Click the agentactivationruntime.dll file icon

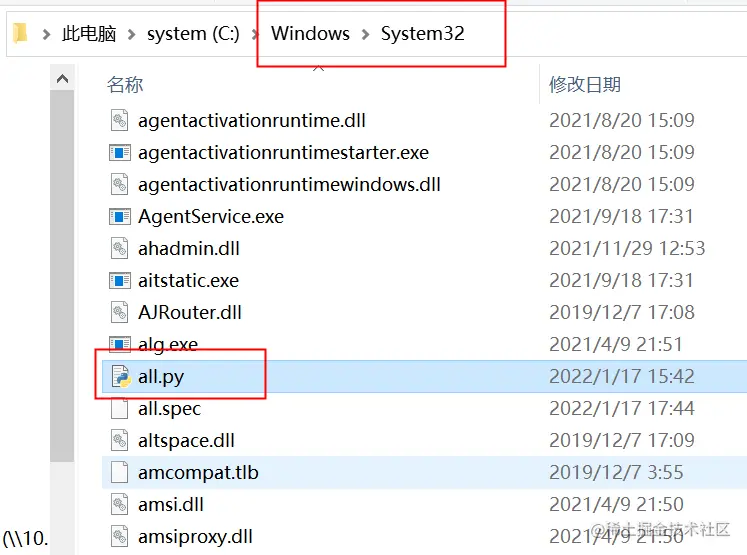click(120, 121)
